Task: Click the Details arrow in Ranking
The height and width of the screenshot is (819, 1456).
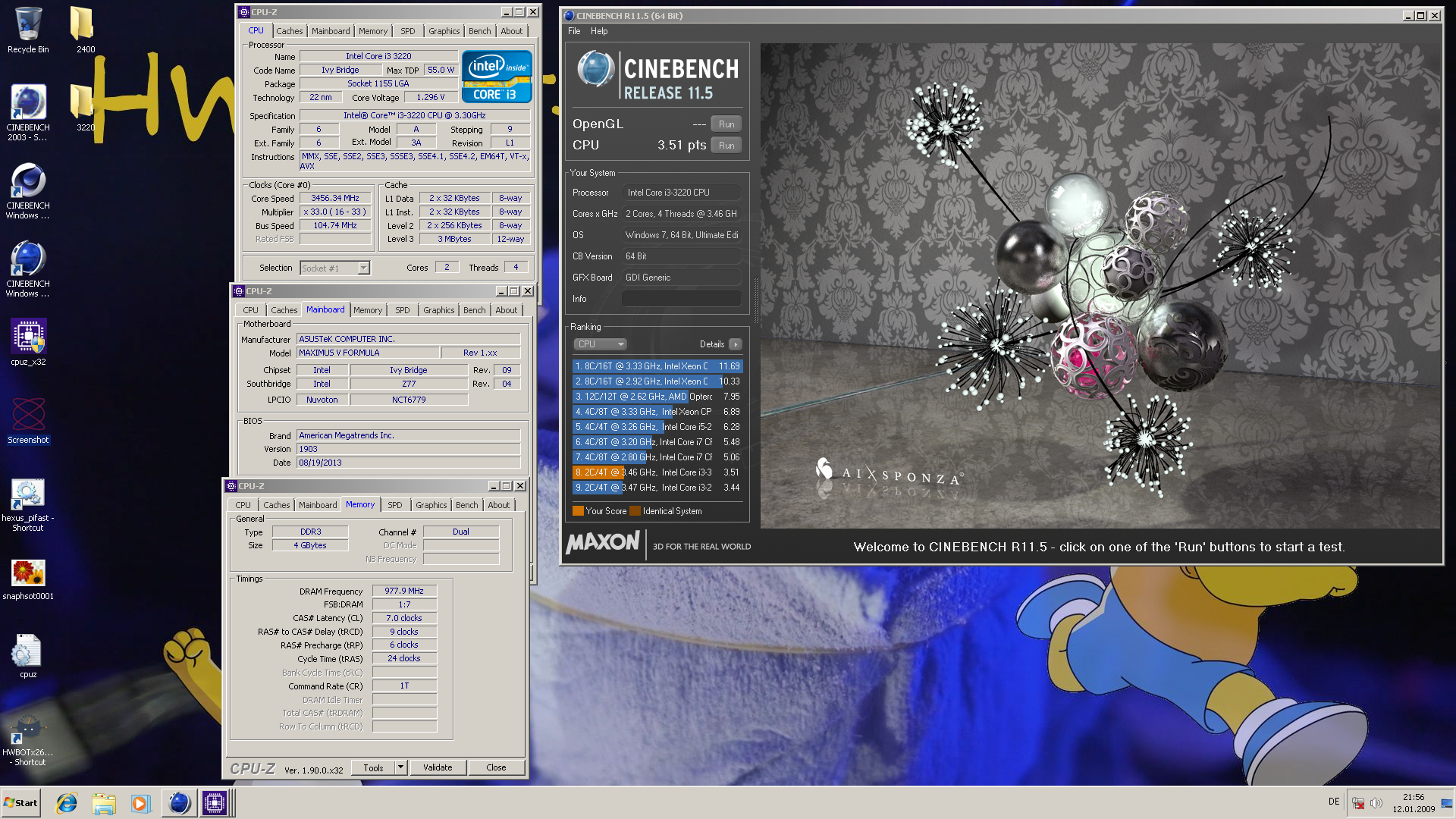Action: click(x=735, y=344)
